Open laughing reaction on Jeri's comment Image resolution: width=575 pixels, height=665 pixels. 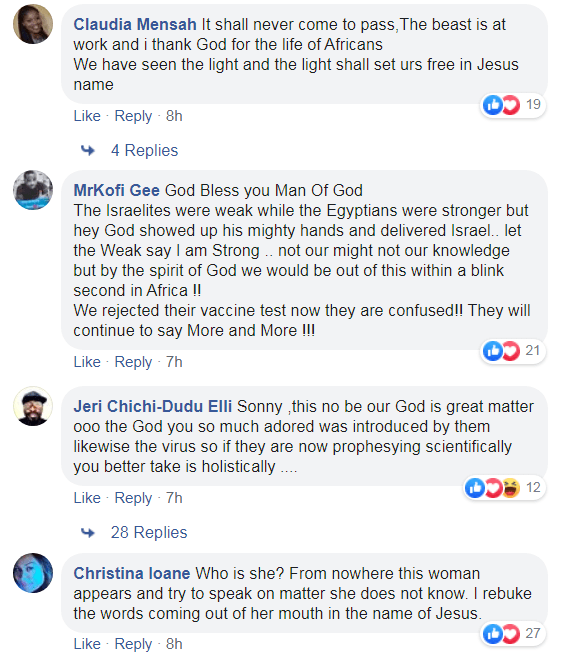tap(511, 488)
